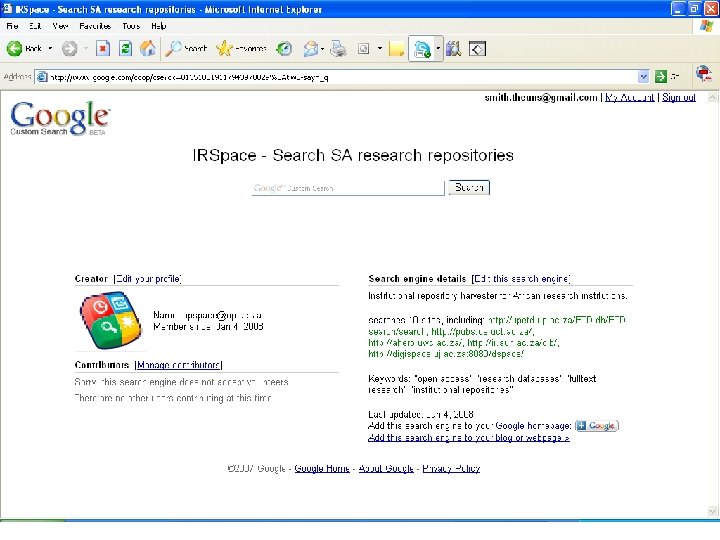
Task: Go to Home page icon
Action: (x=148, y=48)
